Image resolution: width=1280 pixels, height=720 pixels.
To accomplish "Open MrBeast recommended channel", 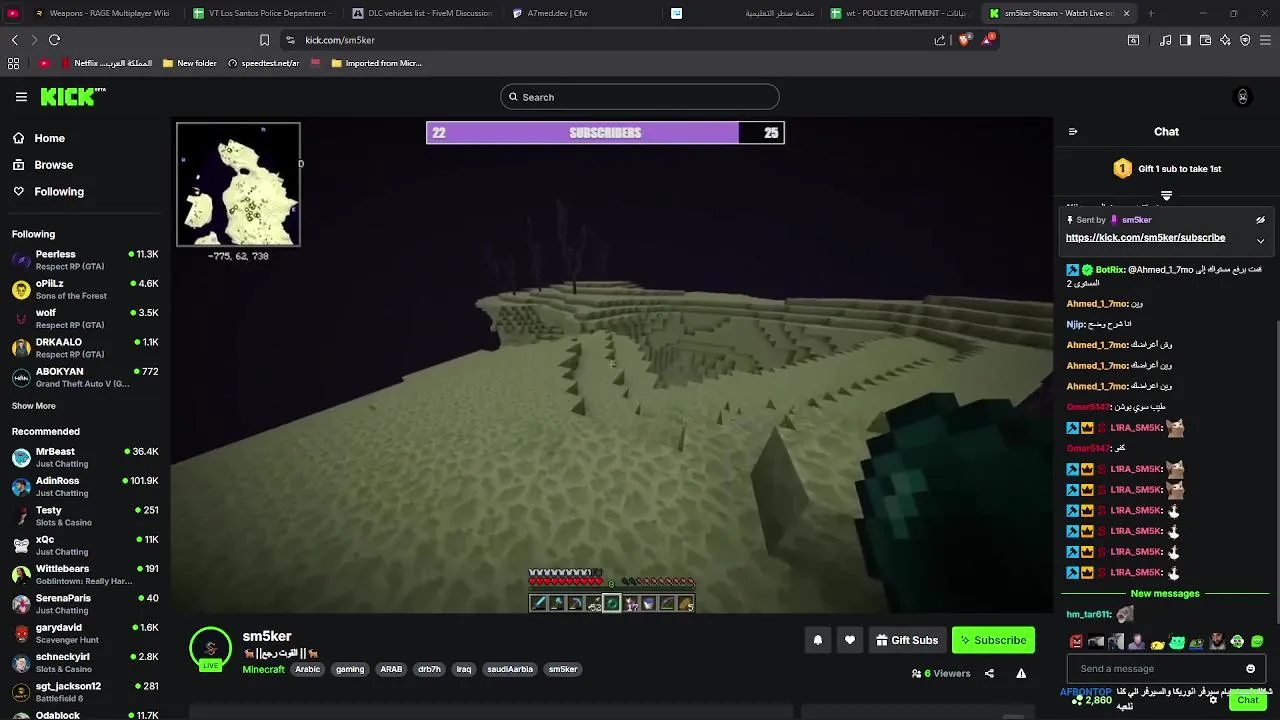I will point(85,458).
